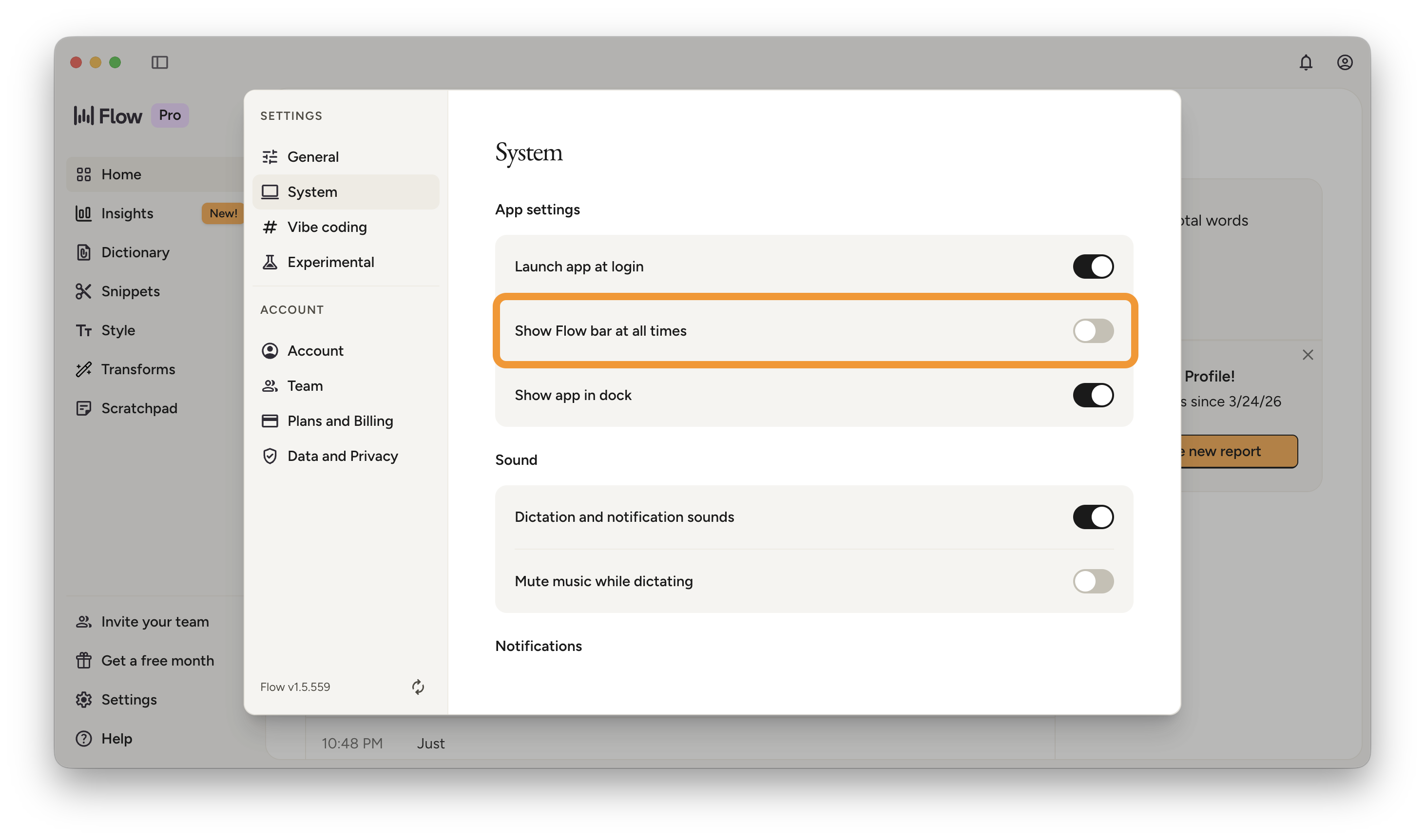Click the check for updates refresh icon
Viewport: 1425px width, 840px height.
pos(418,687)
